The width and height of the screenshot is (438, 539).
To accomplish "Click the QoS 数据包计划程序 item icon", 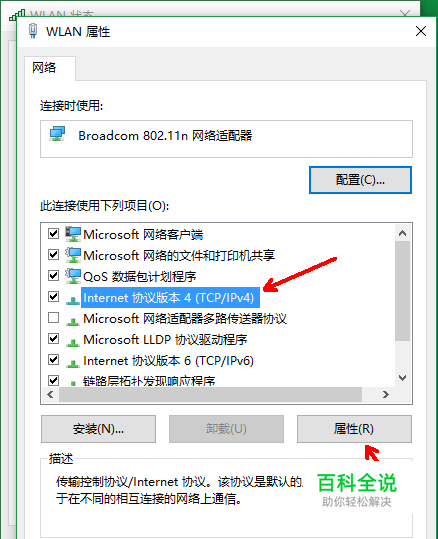I will [73, 276].
